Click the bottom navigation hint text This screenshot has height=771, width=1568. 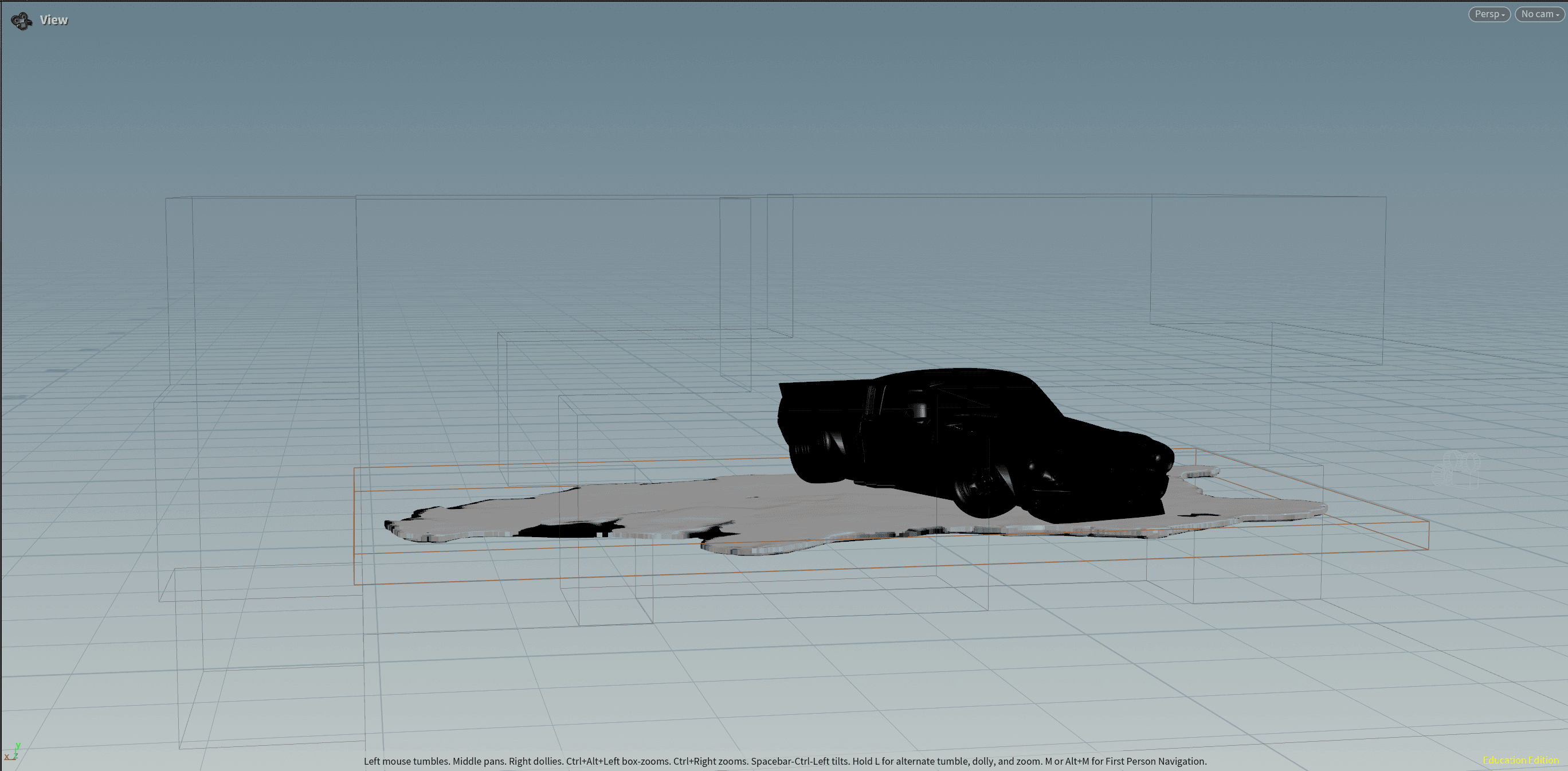(785, 761)
